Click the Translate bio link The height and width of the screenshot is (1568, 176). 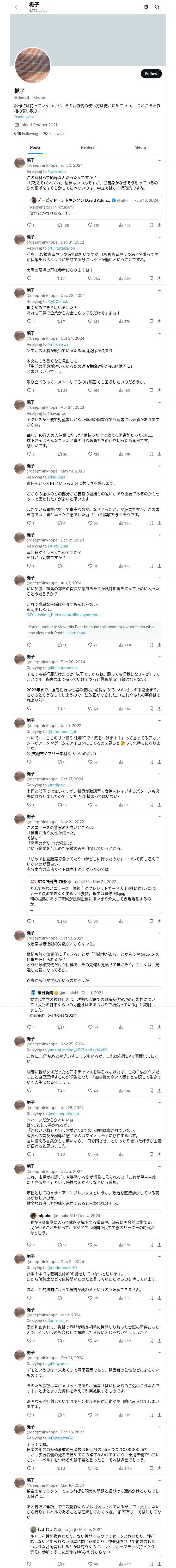click(x=24, y=117)
